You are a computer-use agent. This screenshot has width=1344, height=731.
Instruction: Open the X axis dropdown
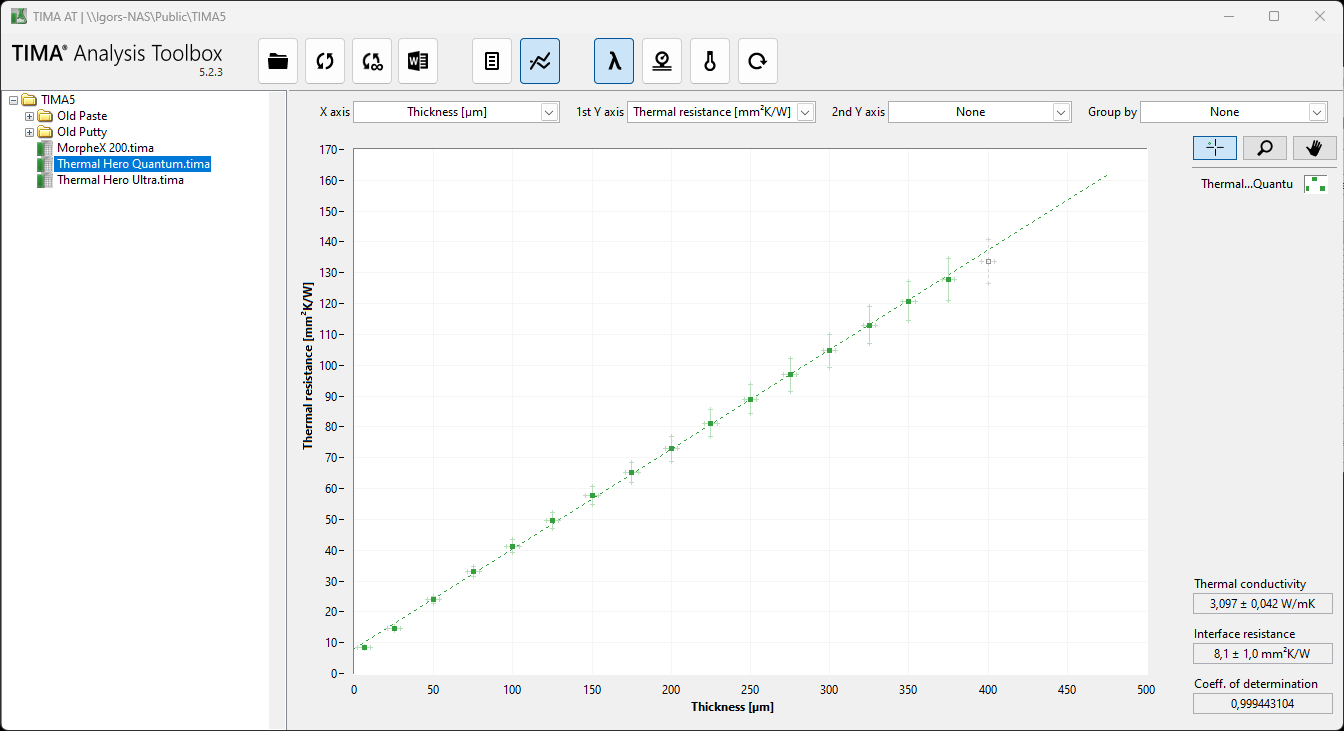[x=456, y=112]
